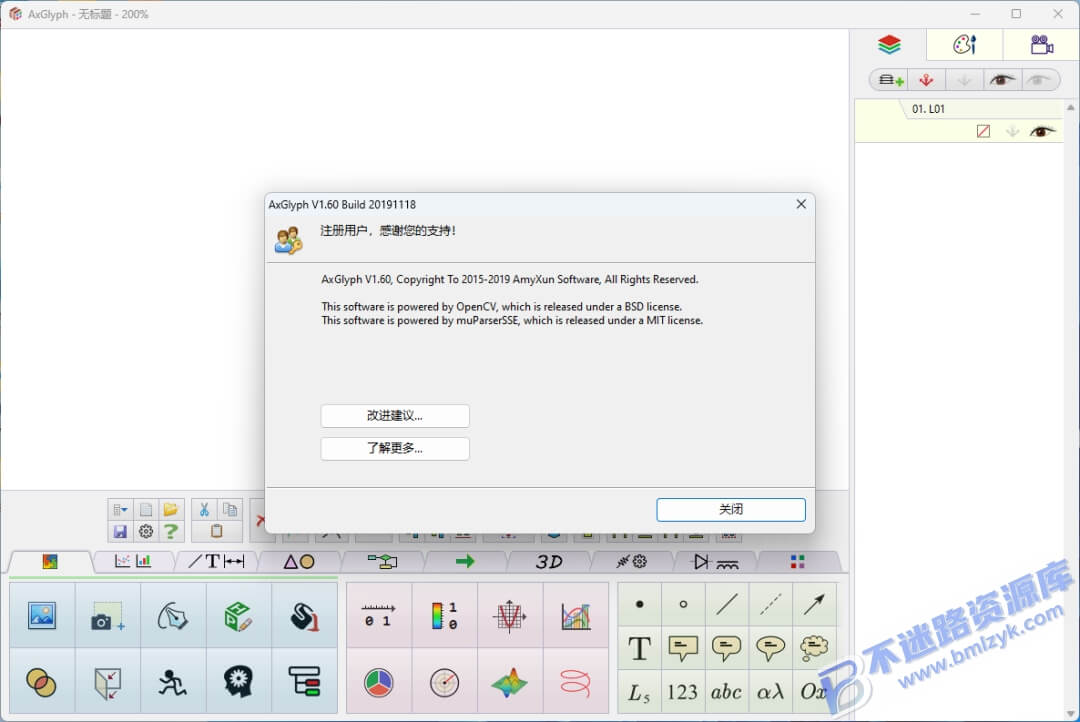Open settings with the gear icon
This screenshot has width=1080, height=722.
pos(145,531)
